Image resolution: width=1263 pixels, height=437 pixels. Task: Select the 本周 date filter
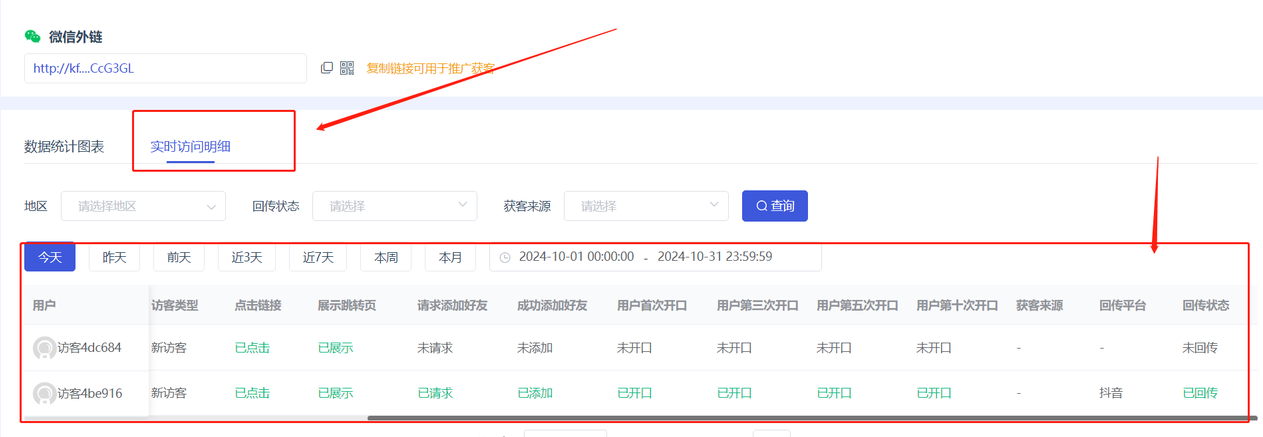[386, 257]
